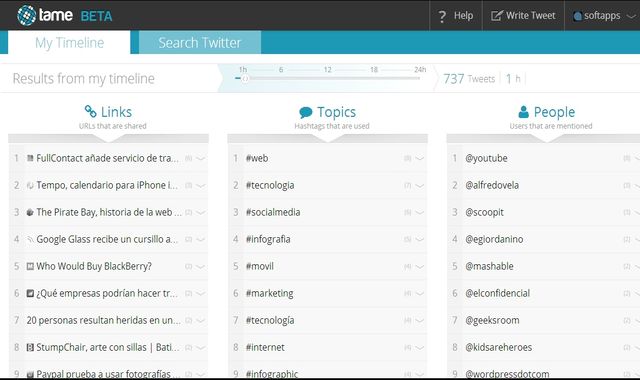The width and height of the screenshot is (640, 380).
Task: Expand the #tecnologia topic chevron
Action: tap(420, 185)
